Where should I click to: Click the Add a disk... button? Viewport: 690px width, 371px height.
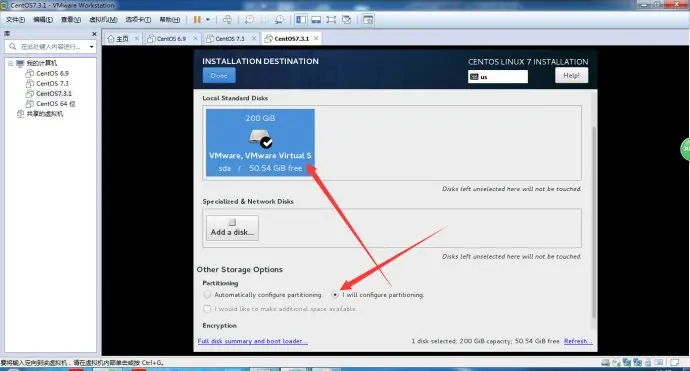(x=232, y=228)
